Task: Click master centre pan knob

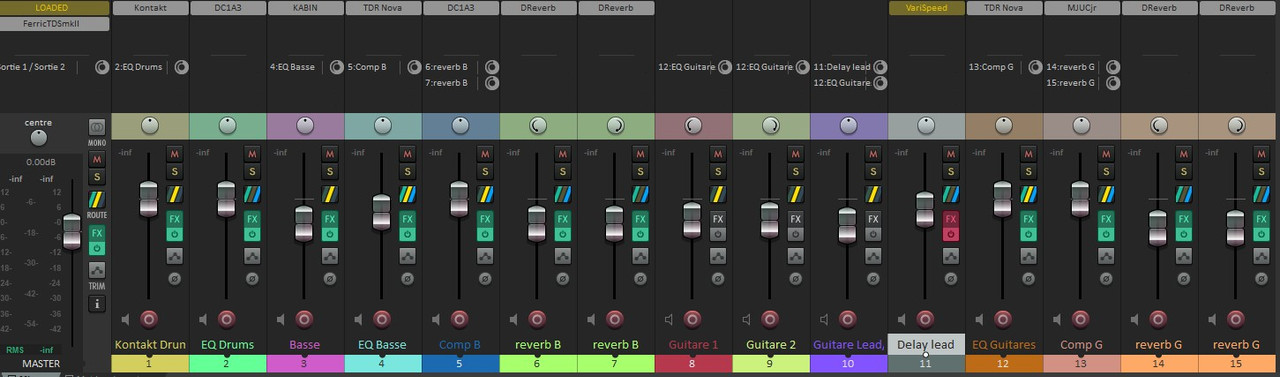Action: (38, 138)
